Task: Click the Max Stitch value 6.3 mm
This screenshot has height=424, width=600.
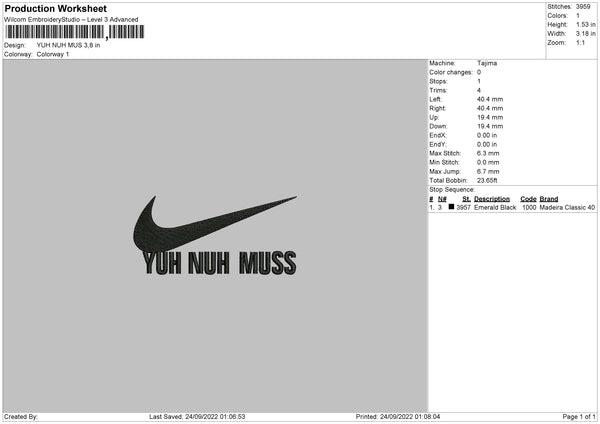Action: point(488,153)
